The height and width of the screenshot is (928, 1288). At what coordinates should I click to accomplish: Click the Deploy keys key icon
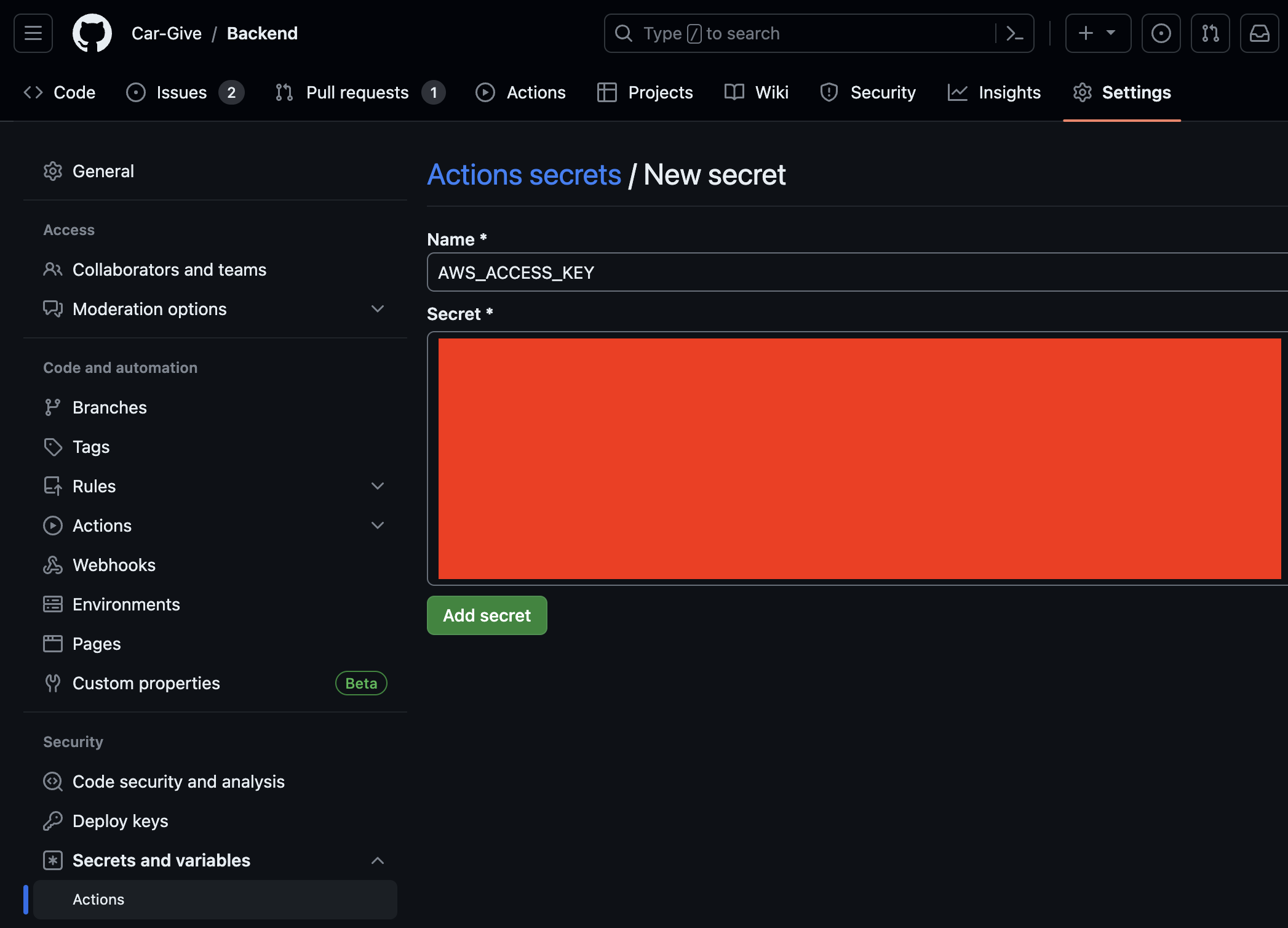[53, 821]
